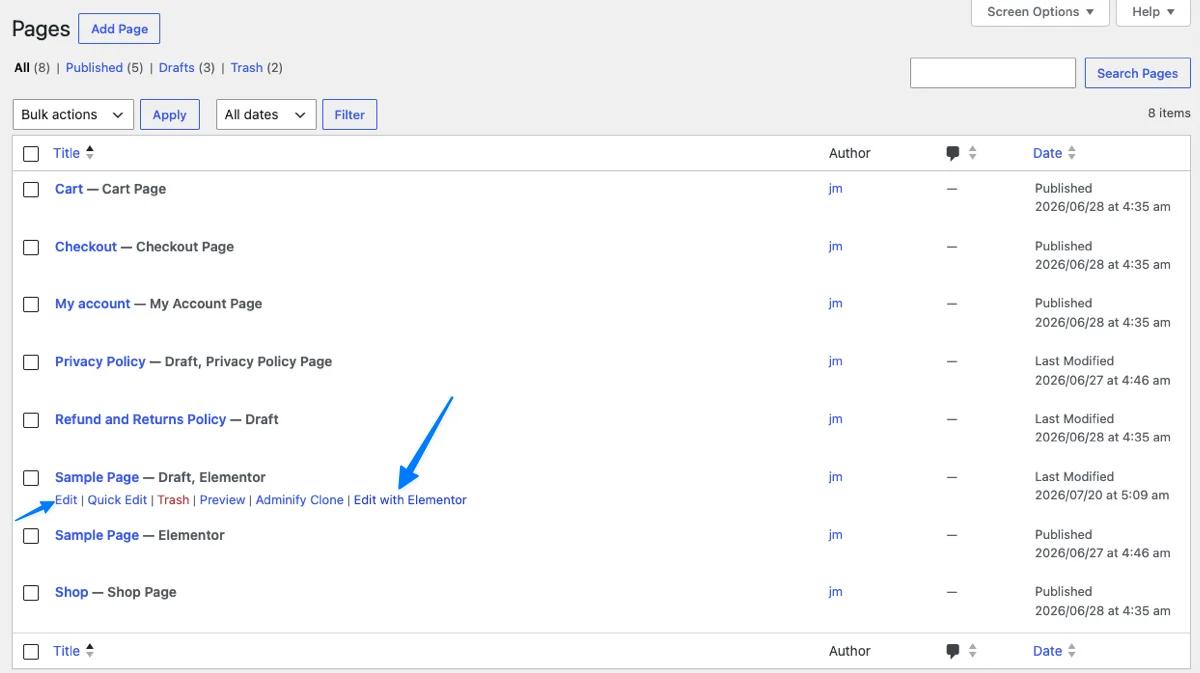The height and width of the screenshot is (673, 1200).
Task: Show All pages filter
Action: 22,68
